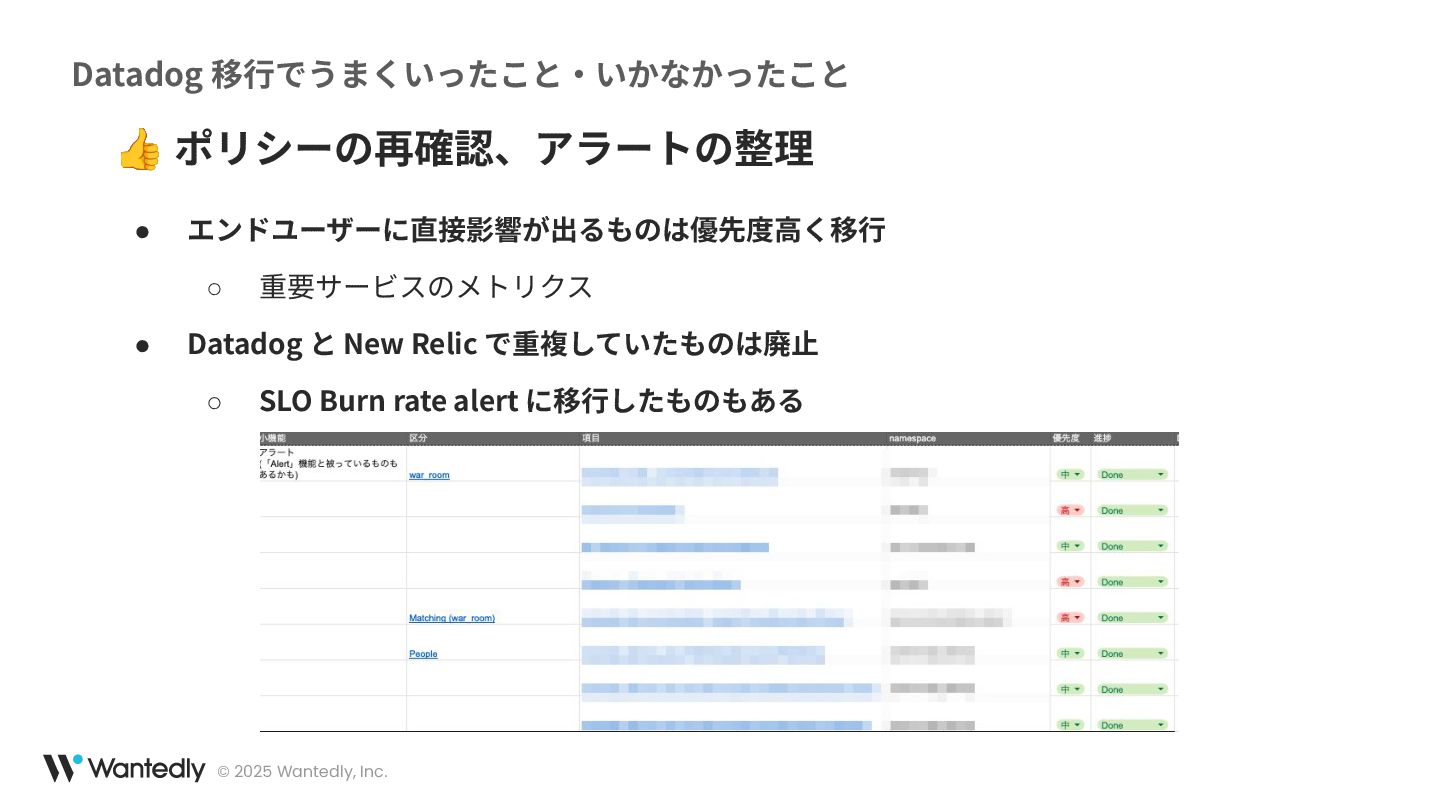Select sub-bullet 重要サービスのメトリクス
1440x810 pixels.
coord(426,287)
